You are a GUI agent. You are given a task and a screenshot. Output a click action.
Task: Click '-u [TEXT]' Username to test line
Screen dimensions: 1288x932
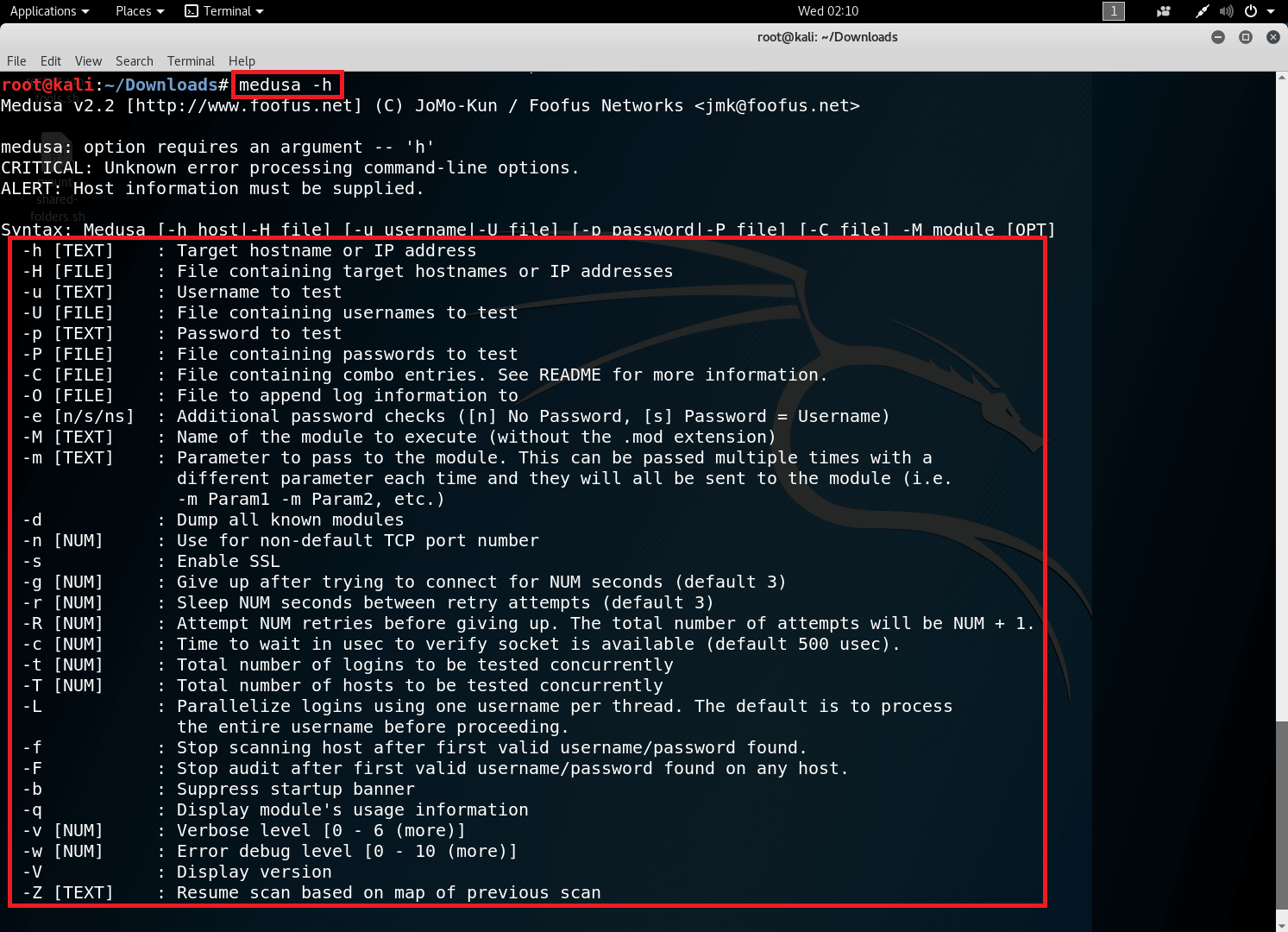point(182,292)
